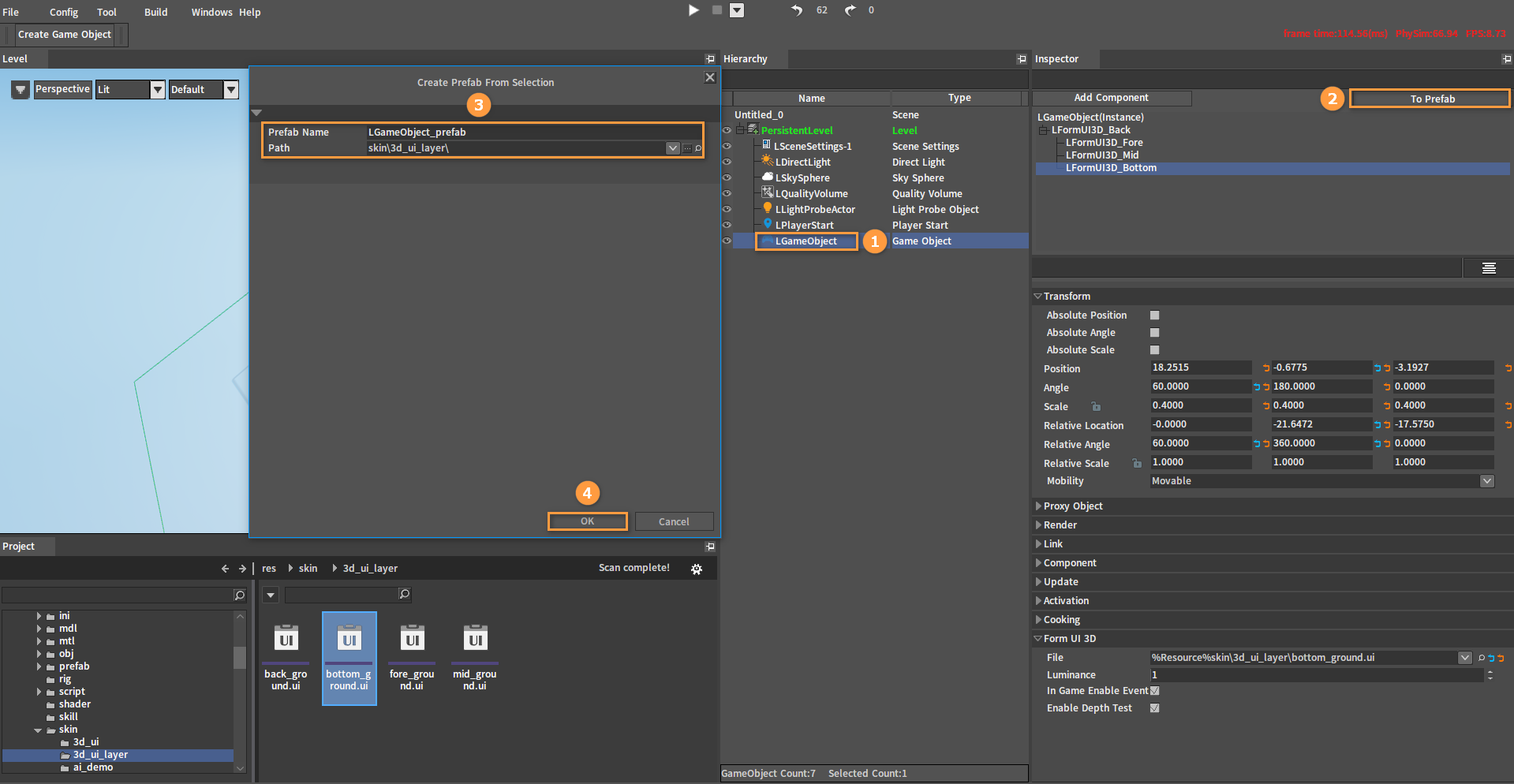Locate the prefab path with magnifier icon
Screen dimensions: 1514x784
pos(697,148)
